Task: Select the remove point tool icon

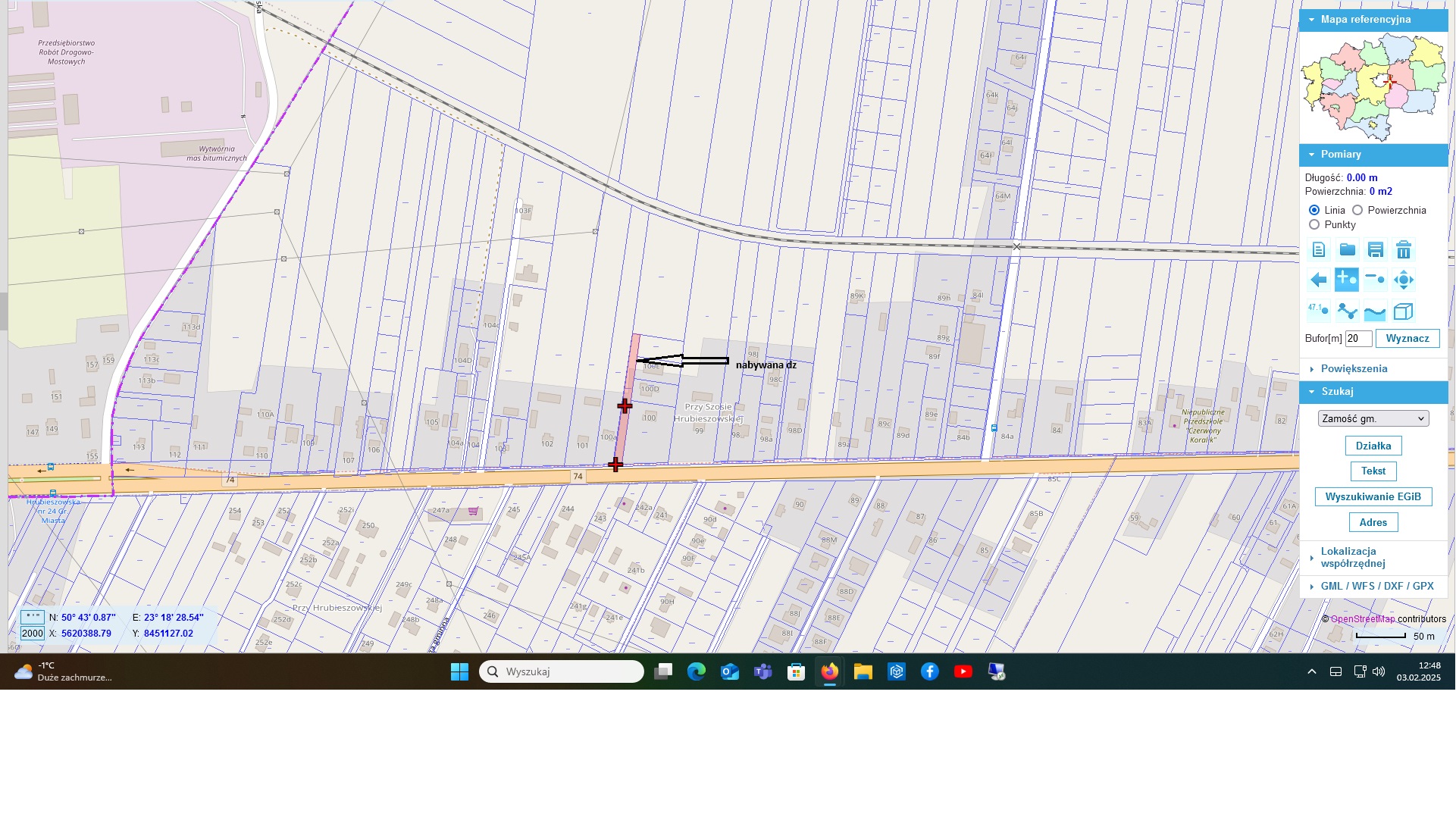Action: point(1375,280)
